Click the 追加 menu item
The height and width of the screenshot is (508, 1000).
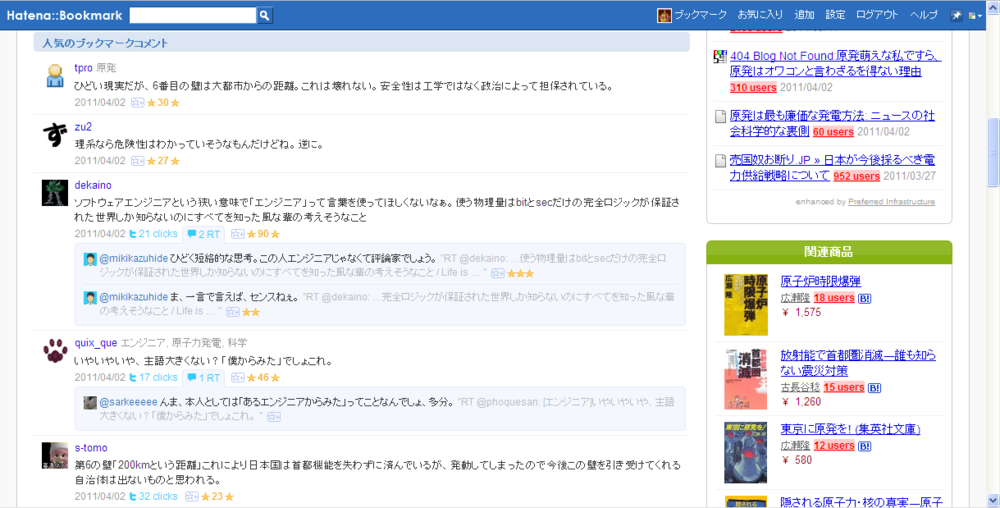(804, 15)
